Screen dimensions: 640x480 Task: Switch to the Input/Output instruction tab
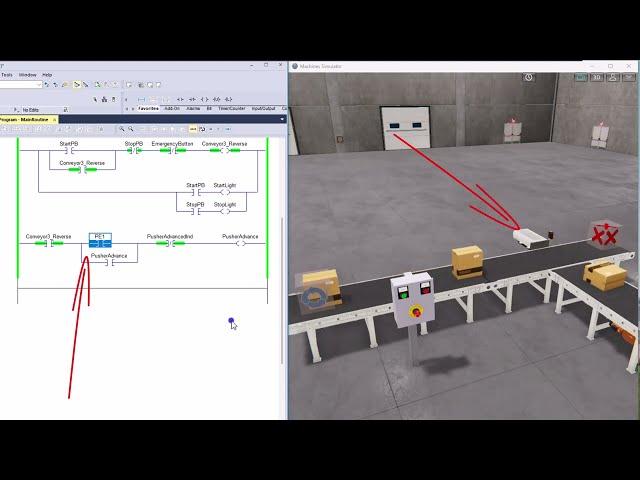coord(263,108)
